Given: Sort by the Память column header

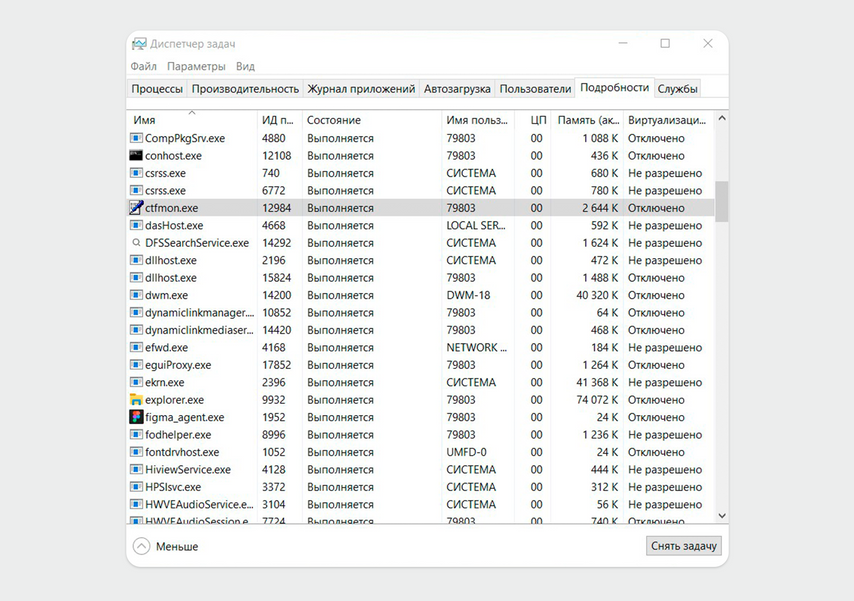Looking at the screenshot, I should click(588, 120).
